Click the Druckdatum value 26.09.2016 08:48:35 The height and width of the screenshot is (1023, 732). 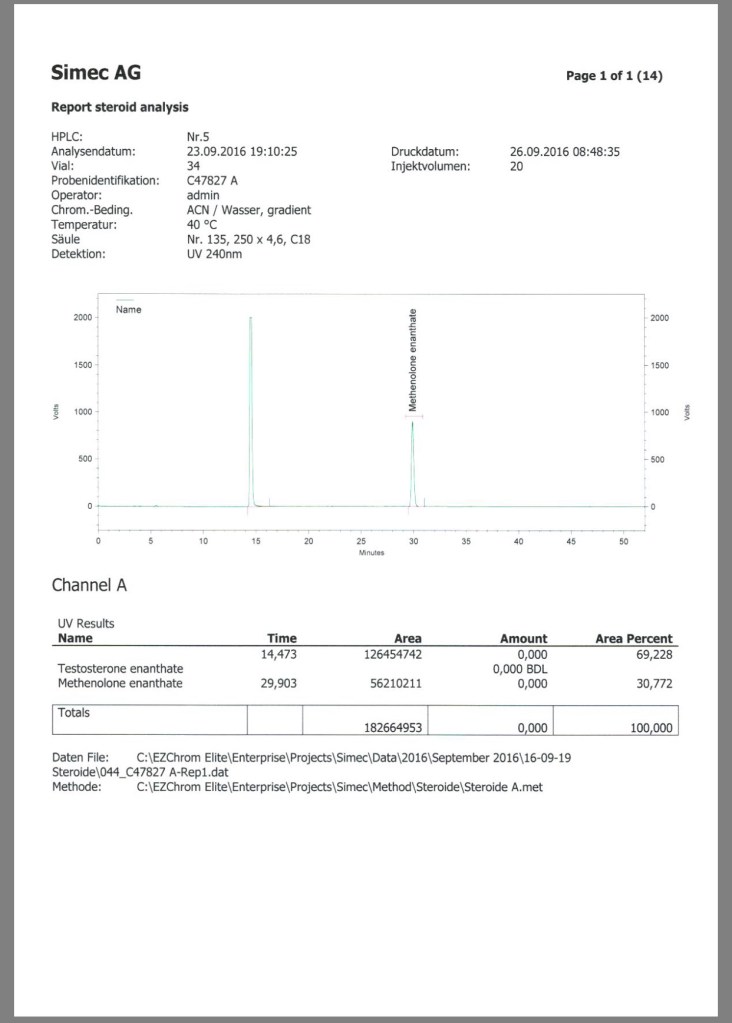point(579,152)
